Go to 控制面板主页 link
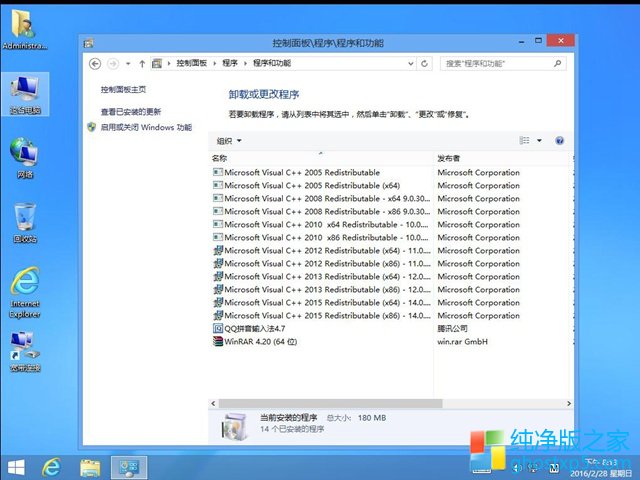 click(x=122, y=90)
